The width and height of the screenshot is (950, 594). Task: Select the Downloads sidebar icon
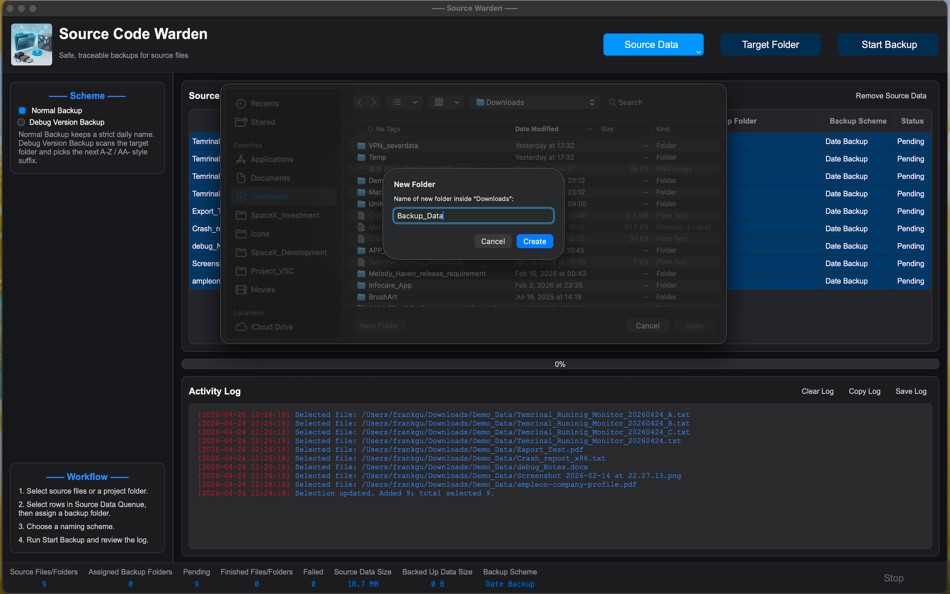[x=241, y=196]
